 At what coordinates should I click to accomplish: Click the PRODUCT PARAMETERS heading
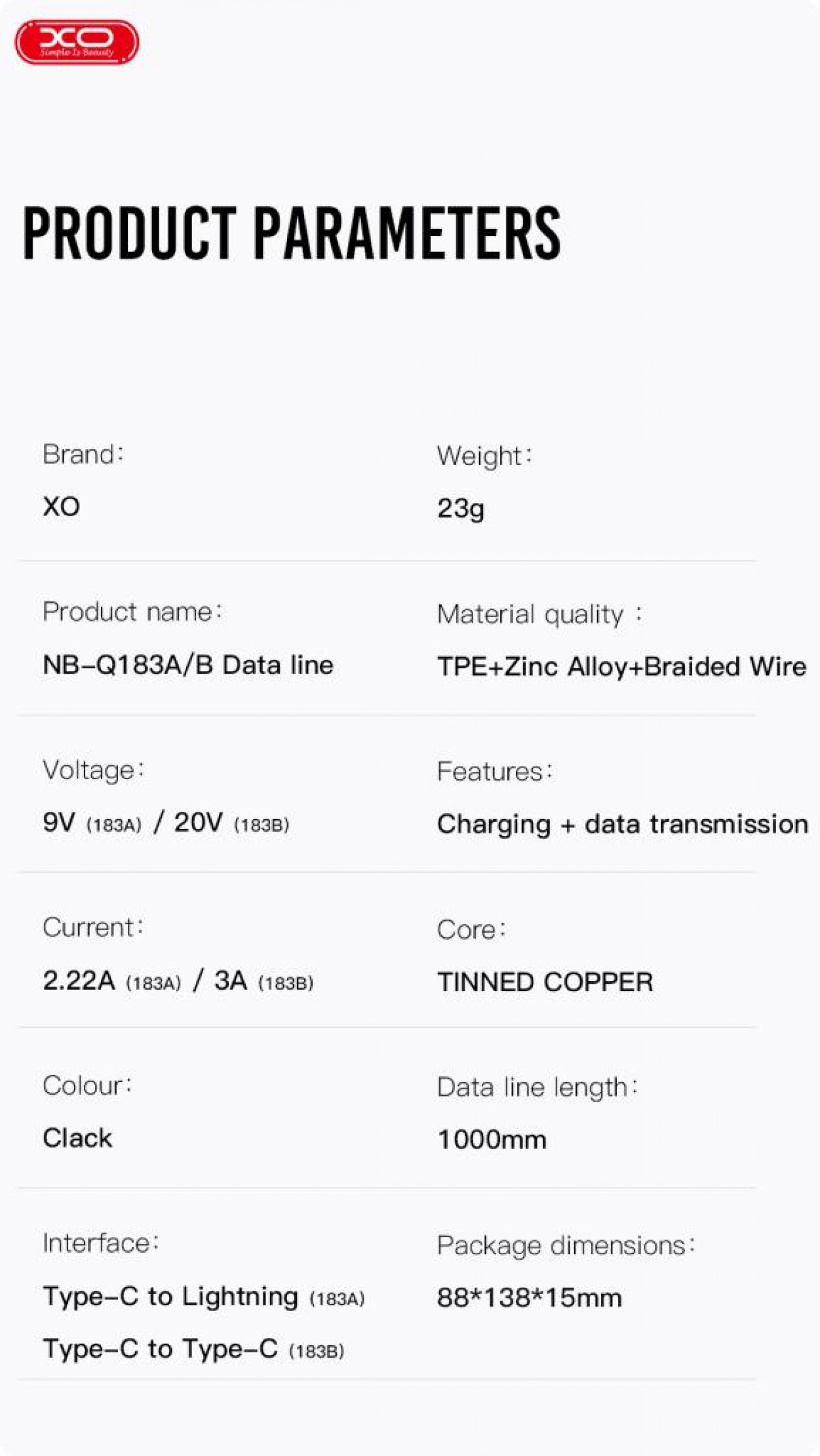(x=292, y=233)
